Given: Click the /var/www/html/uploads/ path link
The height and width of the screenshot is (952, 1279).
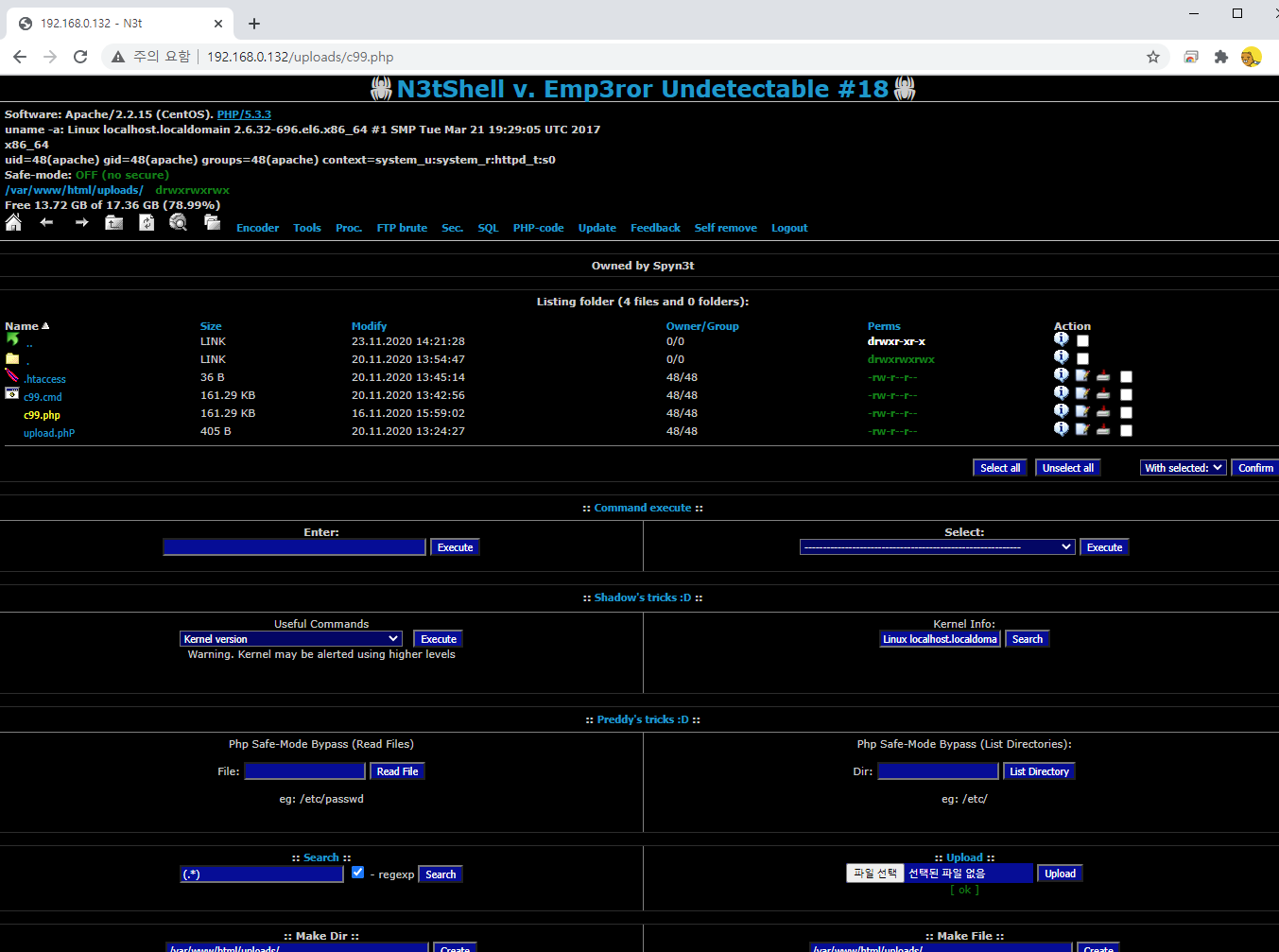Looking at the screenshot, I should [x=74, y=190].
